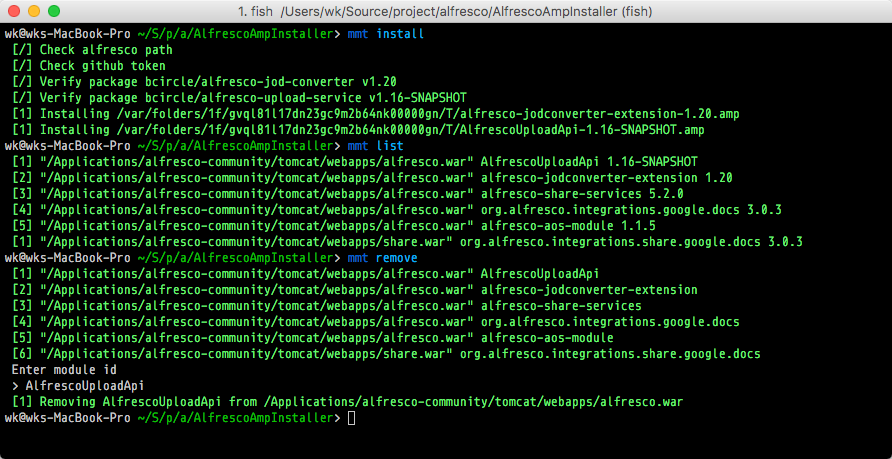Click the typed '> AlfrescoUploadApi' input line
This screenshot has height=459, width=892.
coord(78,386)
